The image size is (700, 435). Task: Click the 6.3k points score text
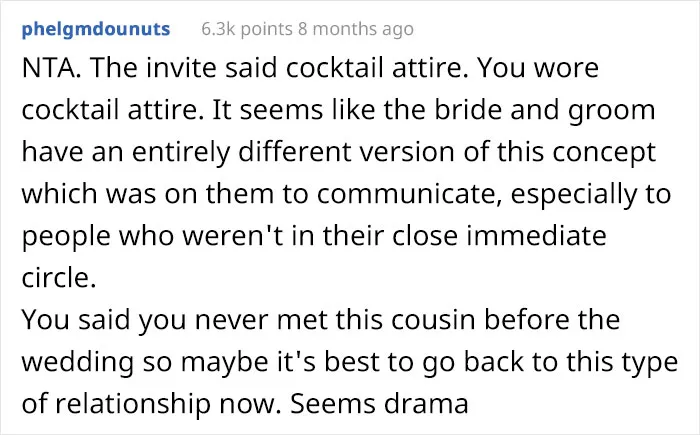coord(247,29)
